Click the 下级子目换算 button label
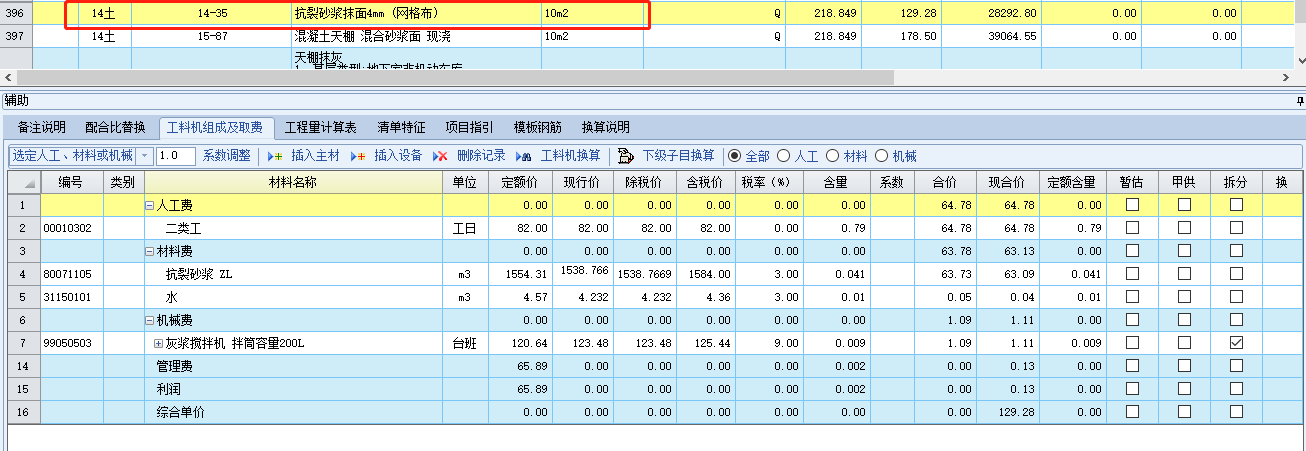 pos(679,156)
